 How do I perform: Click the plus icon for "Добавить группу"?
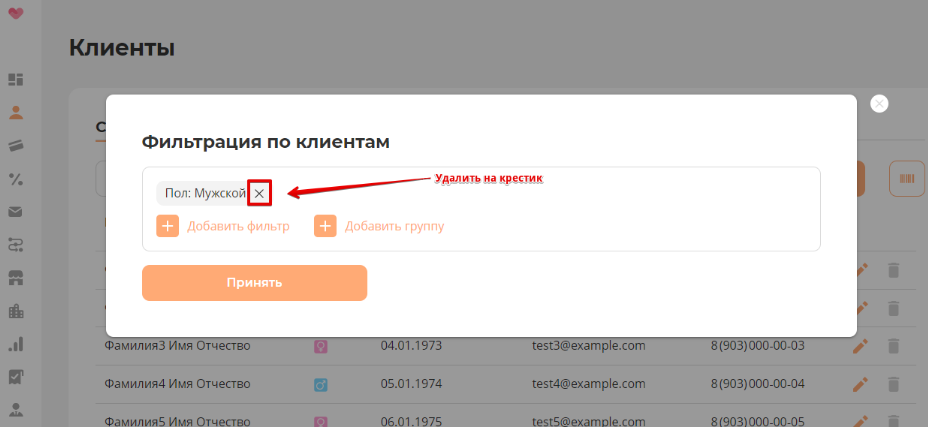pos(325,226)
